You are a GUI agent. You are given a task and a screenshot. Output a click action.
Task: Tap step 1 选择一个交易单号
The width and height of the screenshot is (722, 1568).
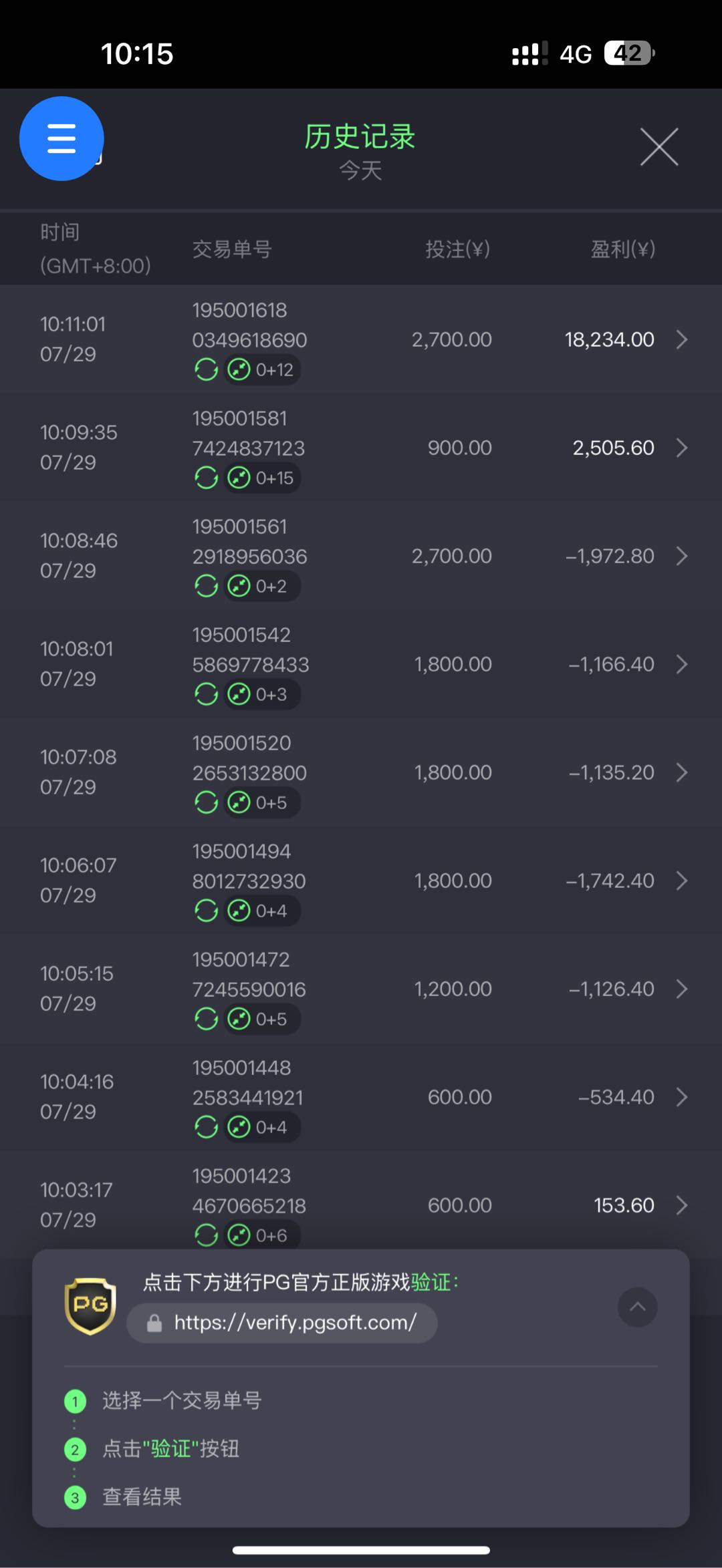click(x=181, y=1400)
